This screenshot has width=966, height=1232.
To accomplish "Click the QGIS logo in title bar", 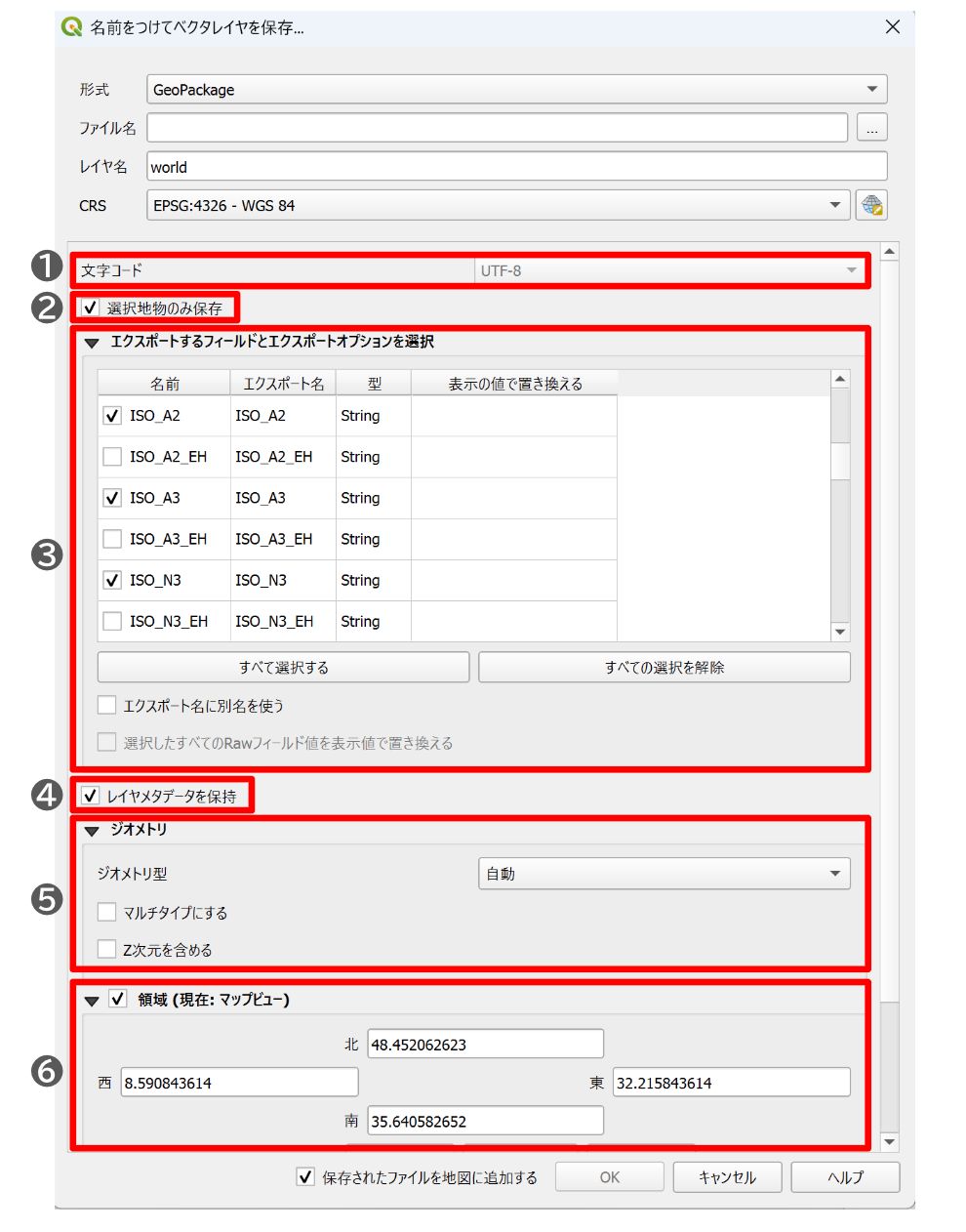I will click(71, 27).
